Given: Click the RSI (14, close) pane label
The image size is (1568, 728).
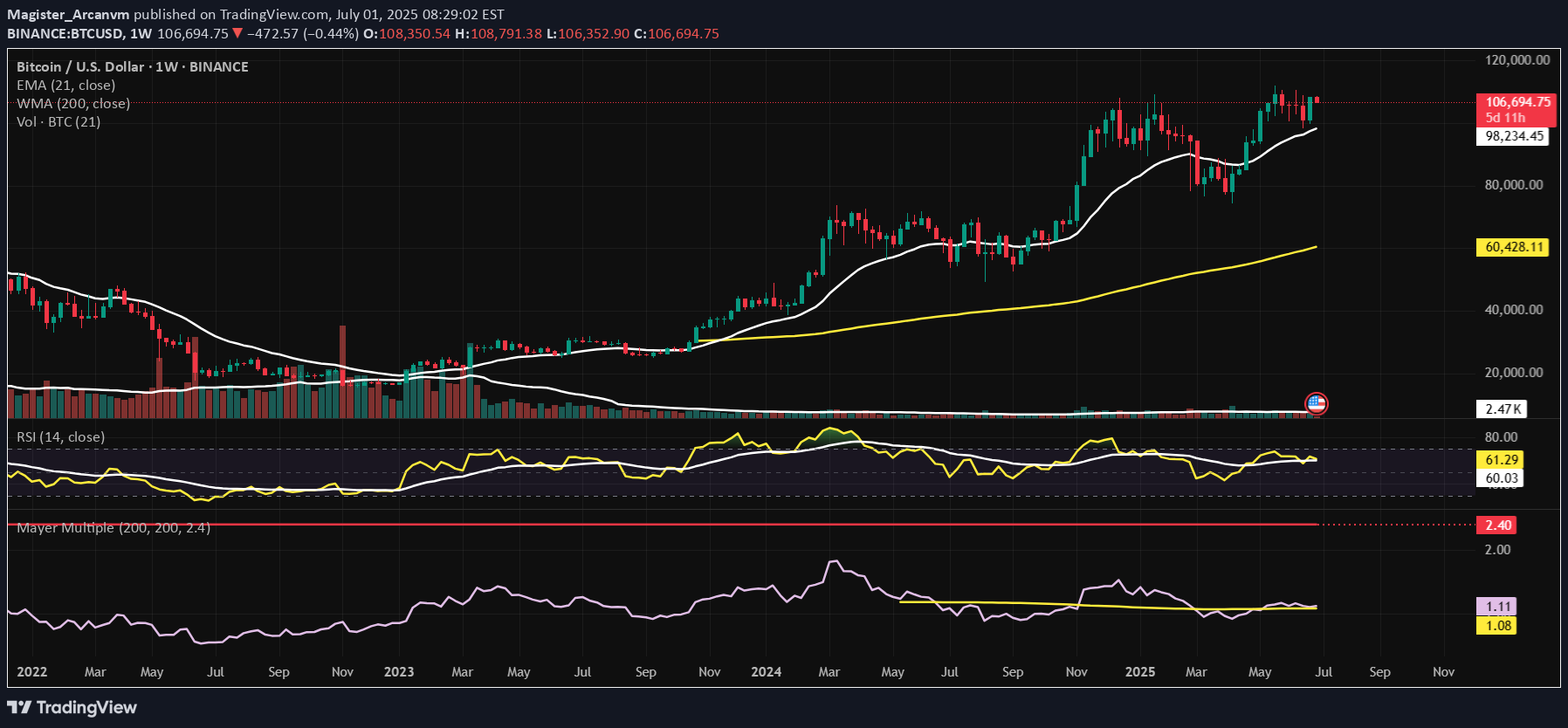Looking at the screenshot, I should coord(61,437).
